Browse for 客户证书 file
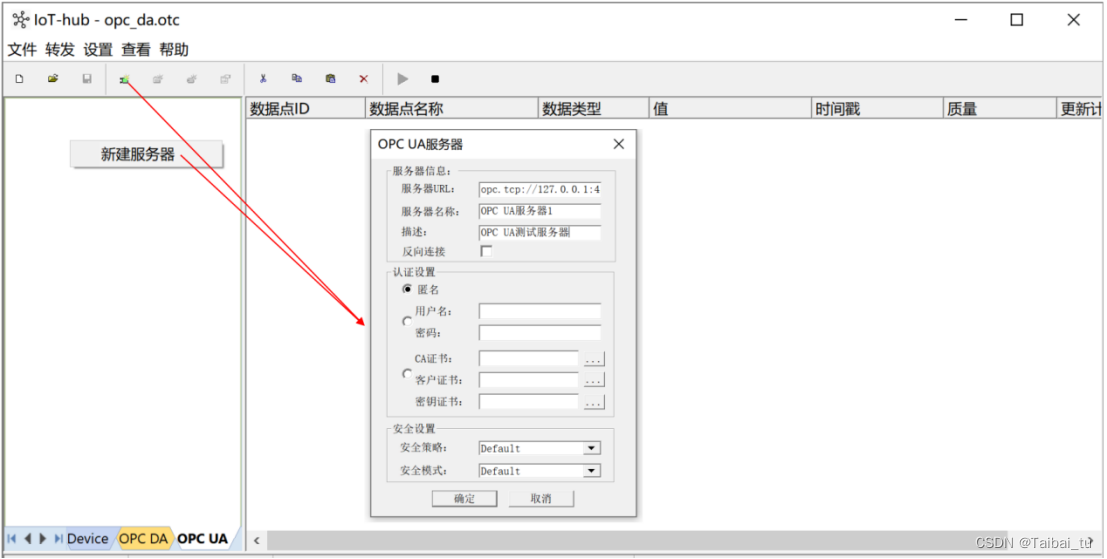 tap(594, 380)
